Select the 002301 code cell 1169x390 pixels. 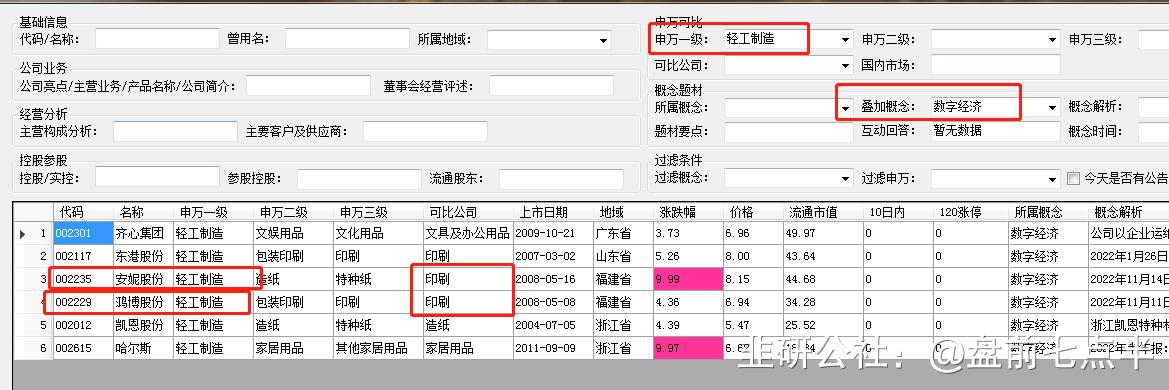pyautogui.click(x=84, y=233)
